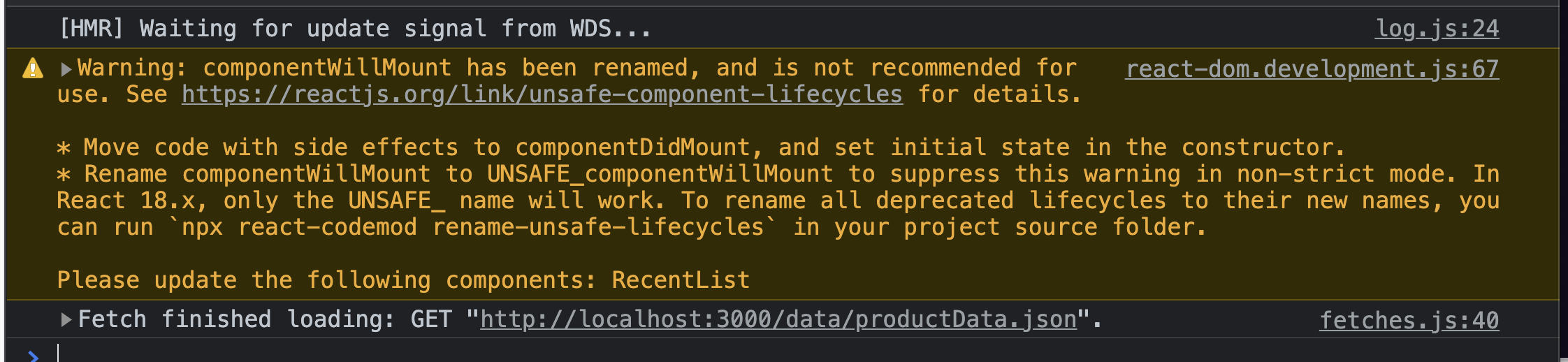Click the npx react-codemod command text

pyautogui.click(x=472, y=227)
